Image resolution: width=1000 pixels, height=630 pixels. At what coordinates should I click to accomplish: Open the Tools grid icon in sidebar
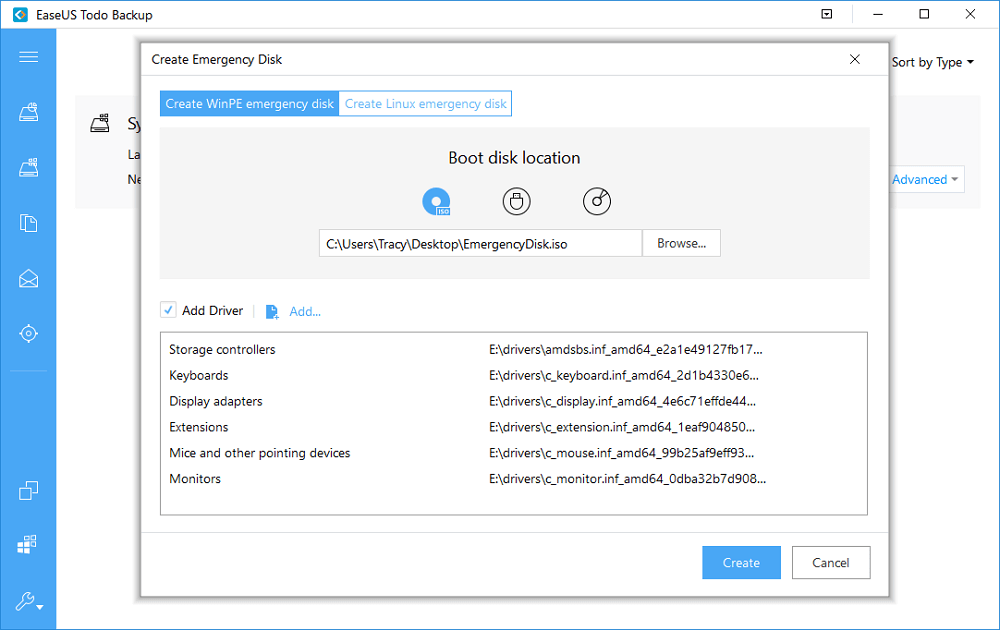coord(29,543)
